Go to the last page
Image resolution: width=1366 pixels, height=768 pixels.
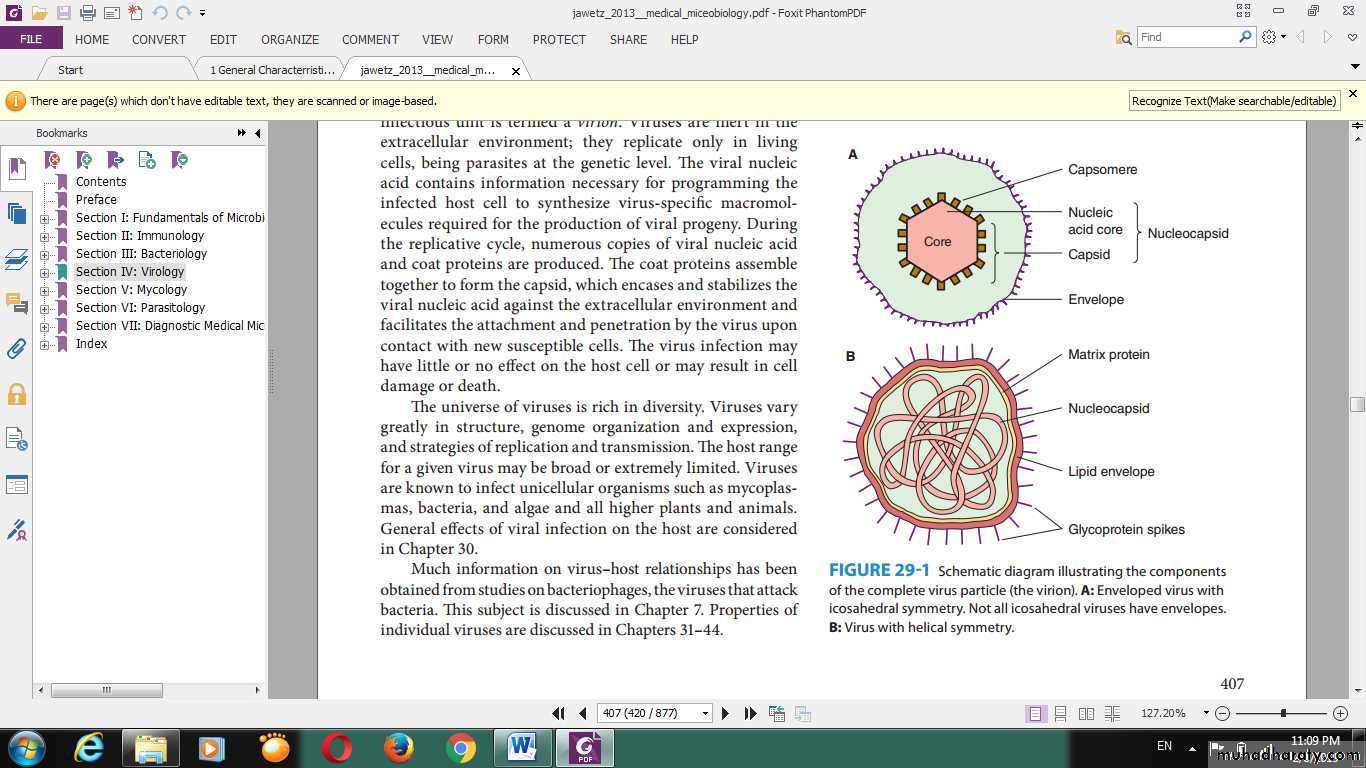point(751,713)
